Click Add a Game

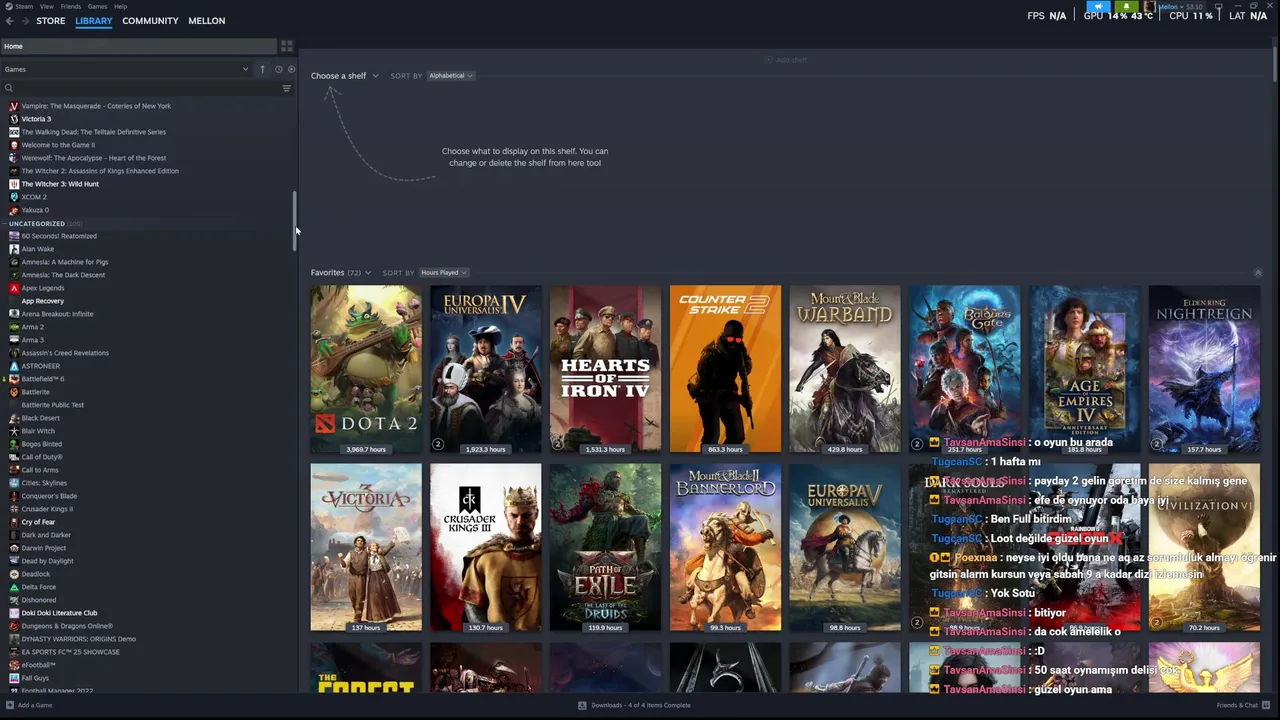29,705
